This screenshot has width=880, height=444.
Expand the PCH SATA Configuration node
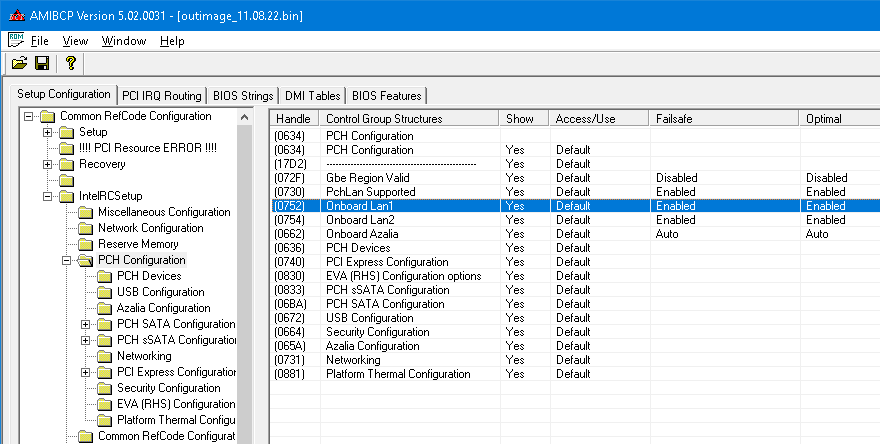point(85,324)
